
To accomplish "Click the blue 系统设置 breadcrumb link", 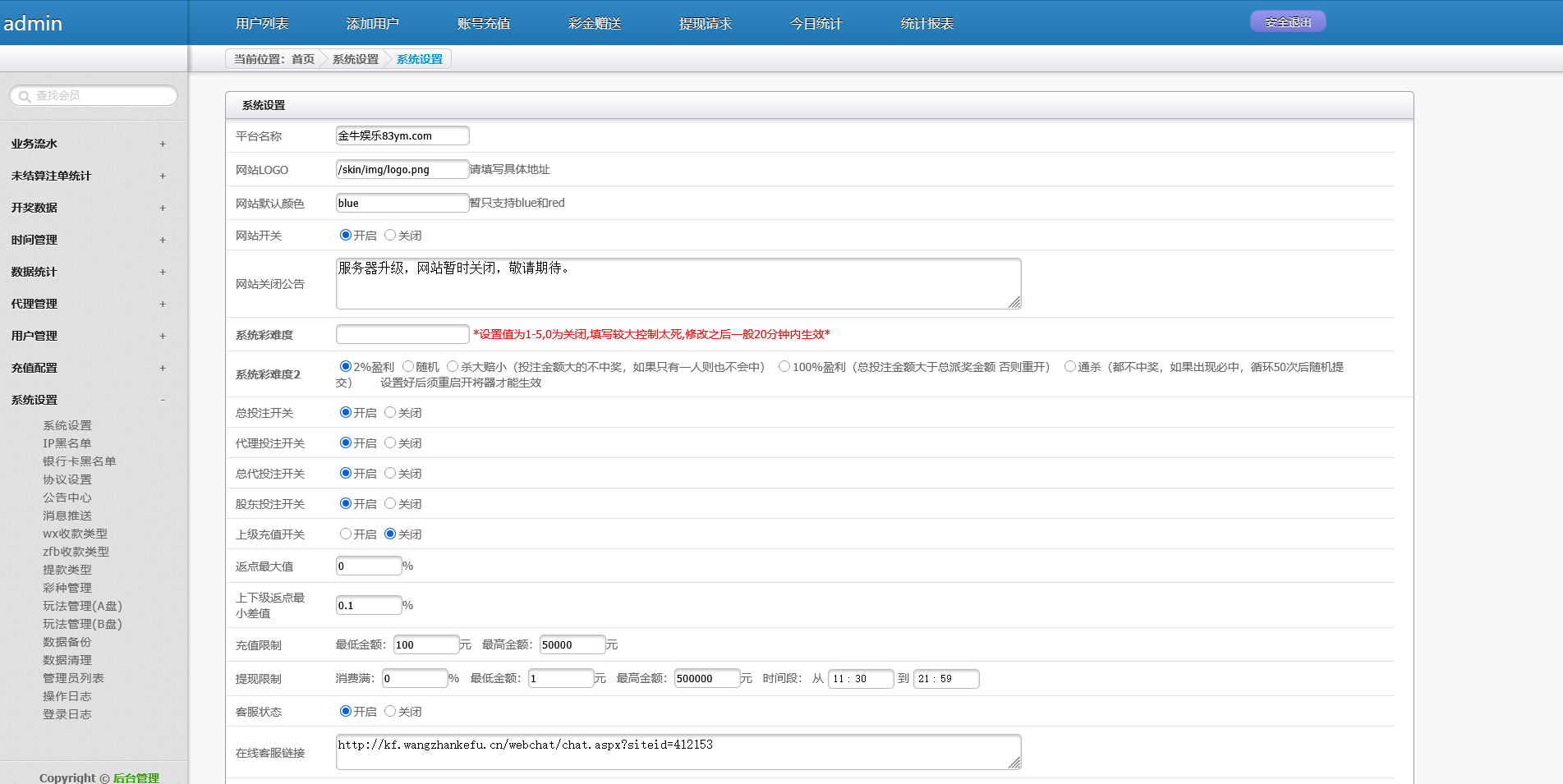I will pyautogui.click(x=420, y=59).
